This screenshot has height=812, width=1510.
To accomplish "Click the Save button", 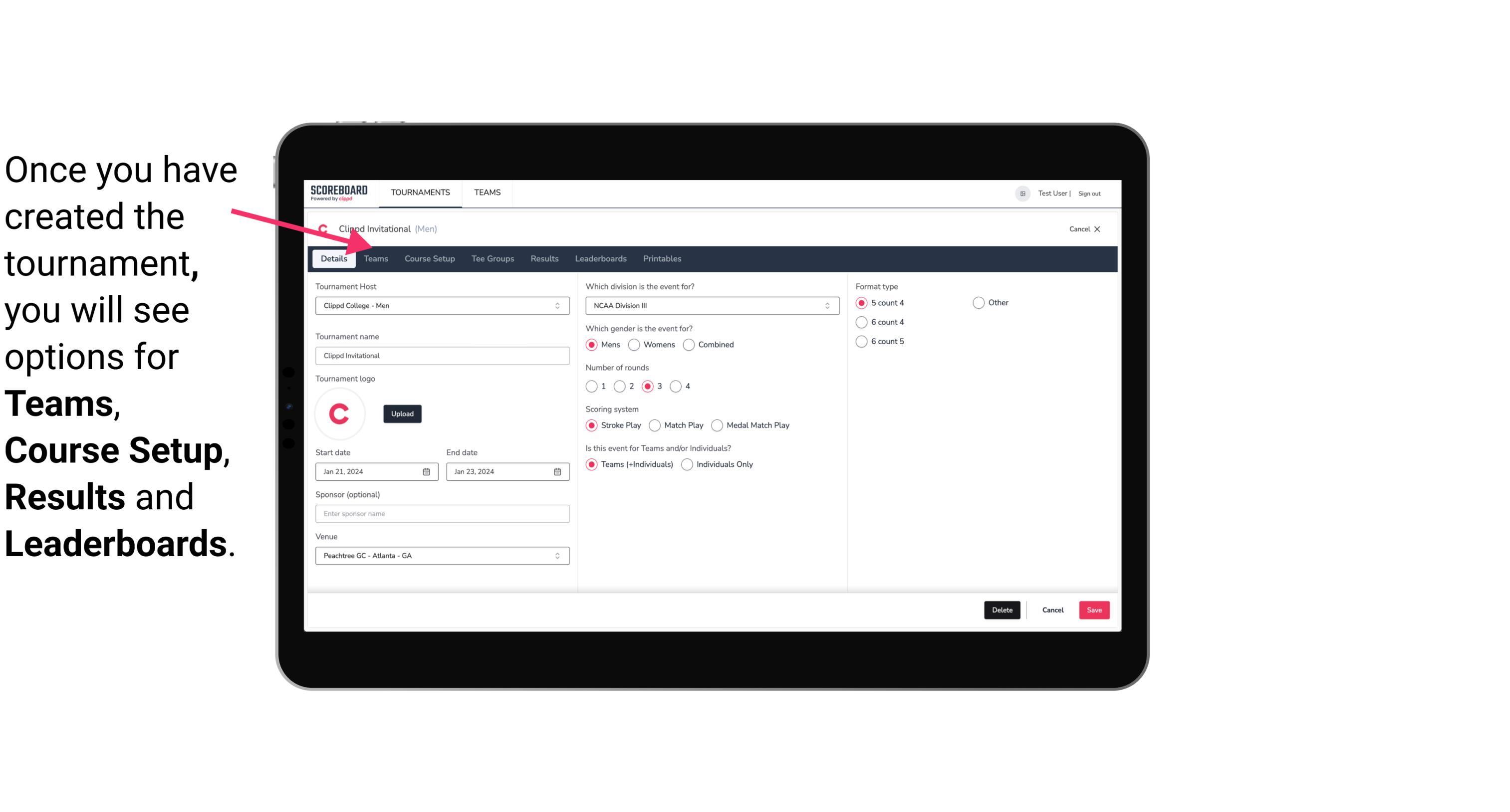I will [x=1094, y=610].
